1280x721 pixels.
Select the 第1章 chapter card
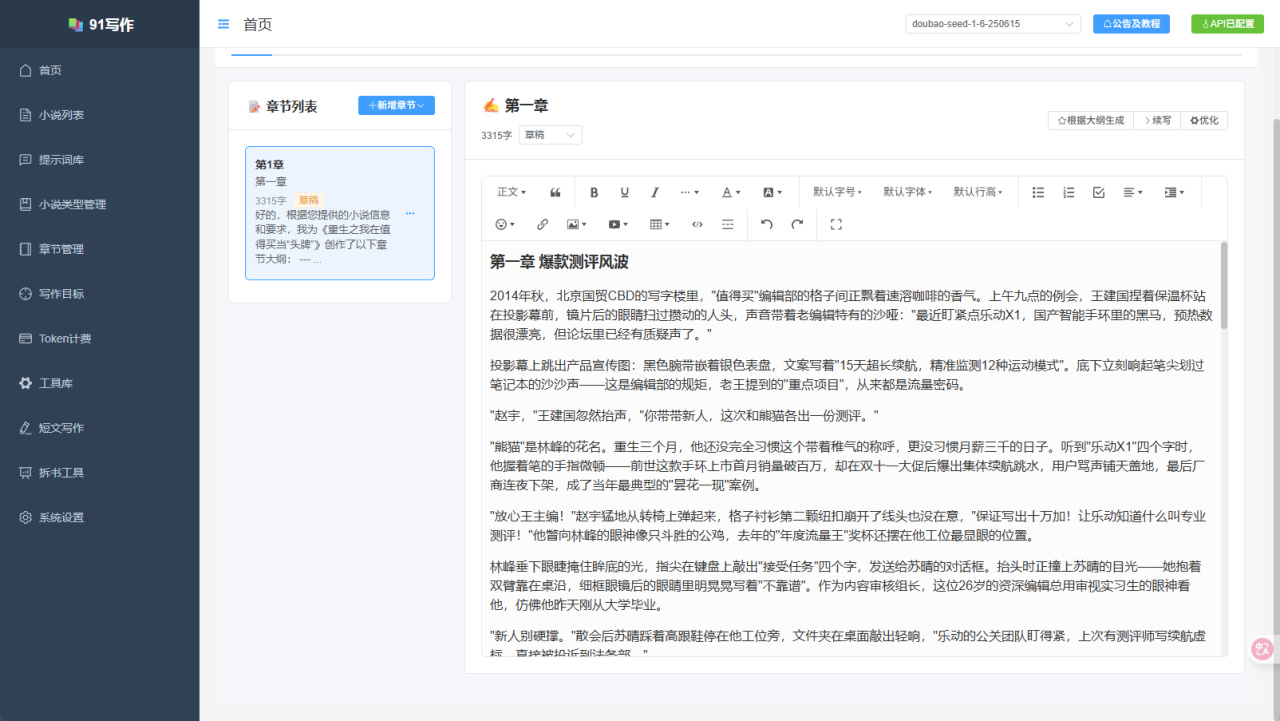coord(340,213)
